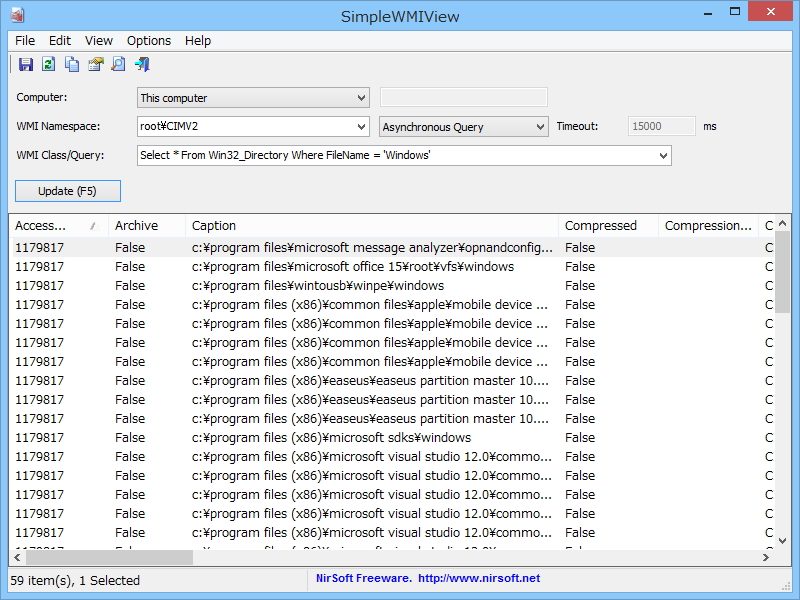Open the View menu
Viewport: 800px width, 600px height.
point(97,41)
